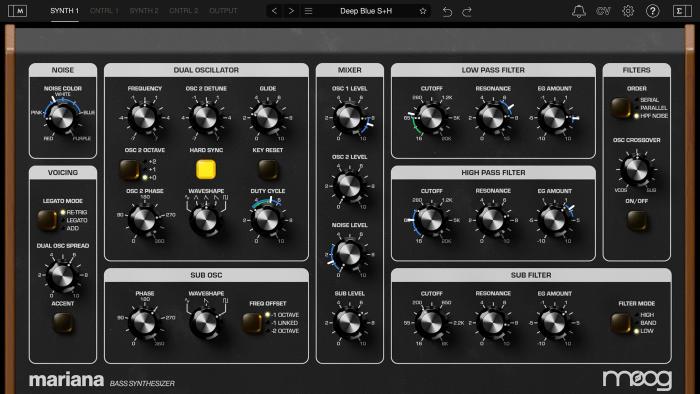The width and height of the screenshot is (700, 394).
Task: Click the Moog M logo icon
Action: point(17,11)
